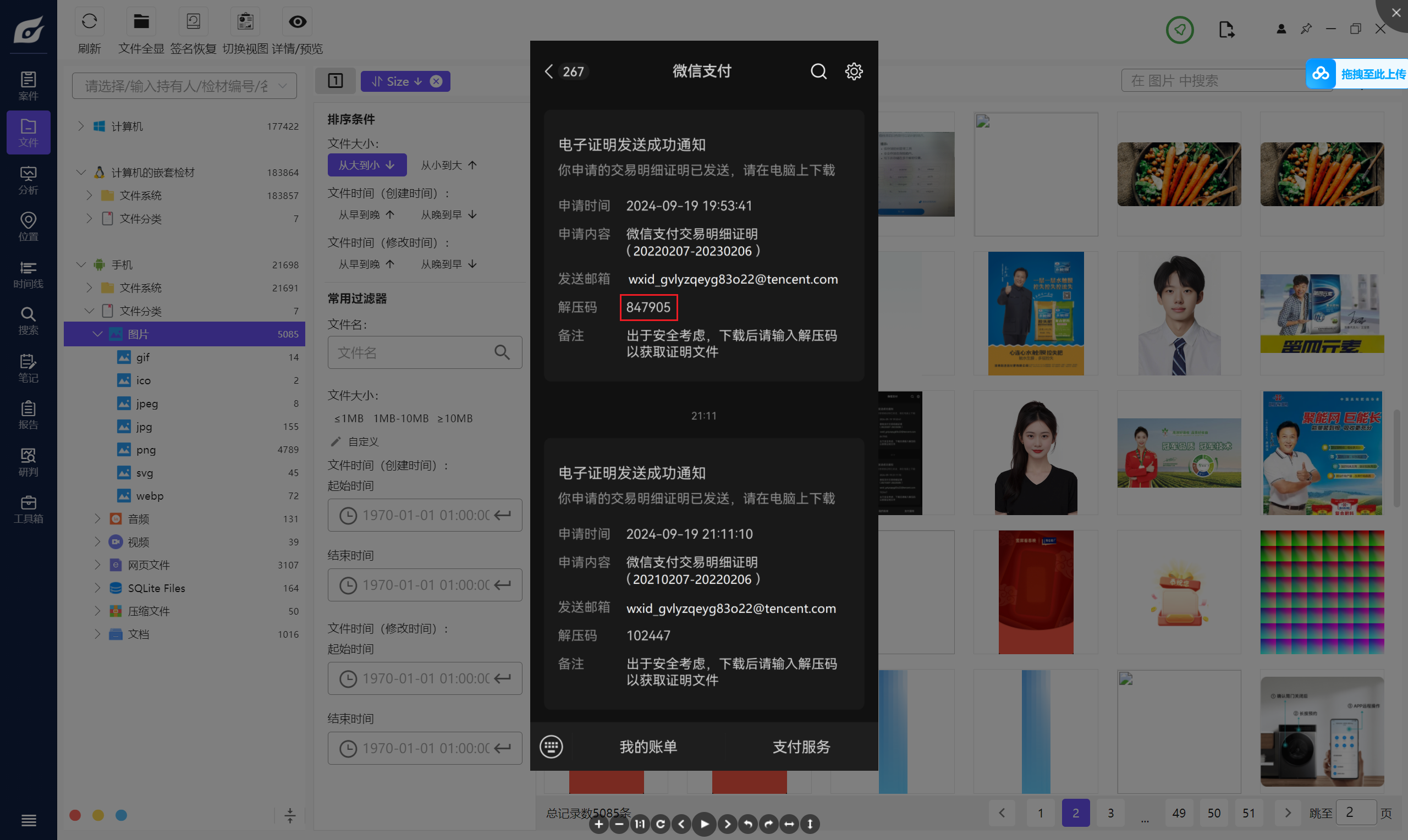1408x840 pixels.
Task: Go to page 51 of results
Action: pos(1249,813)
